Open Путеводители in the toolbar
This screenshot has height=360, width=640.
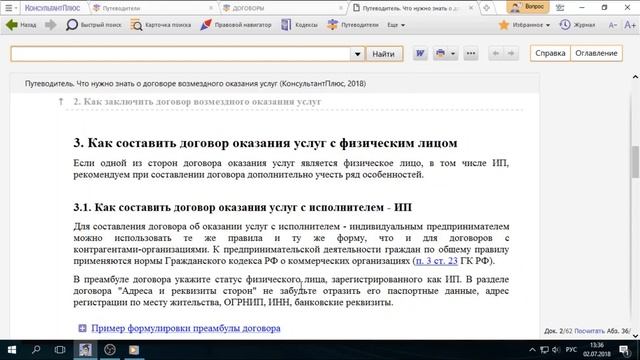tap(353, 25)
